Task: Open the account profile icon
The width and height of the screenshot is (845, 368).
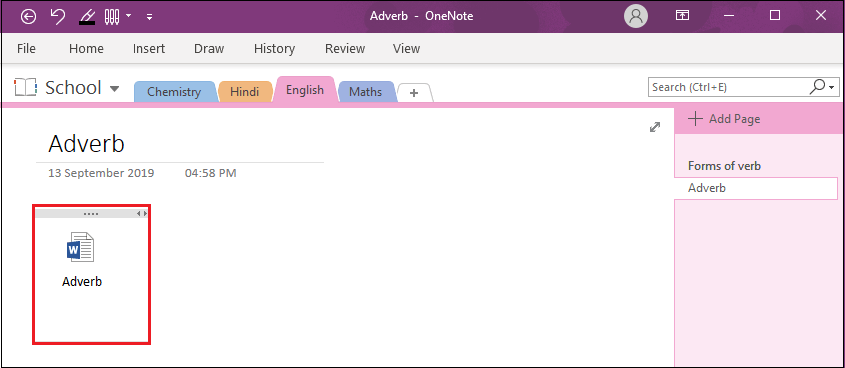Action: 636,16
